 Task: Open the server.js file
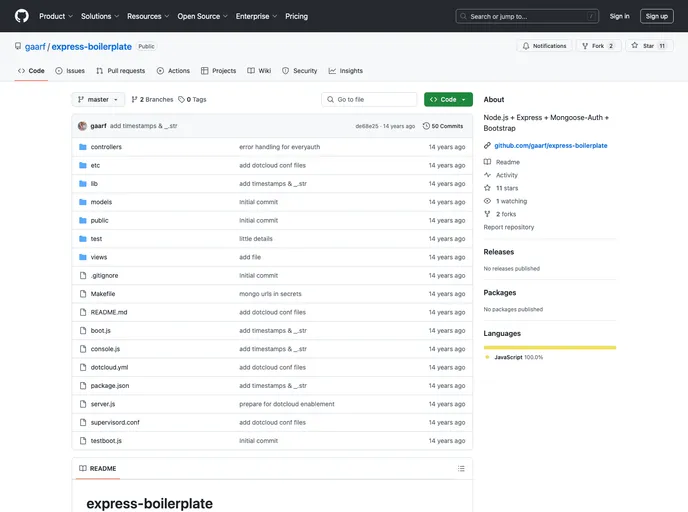103,404
